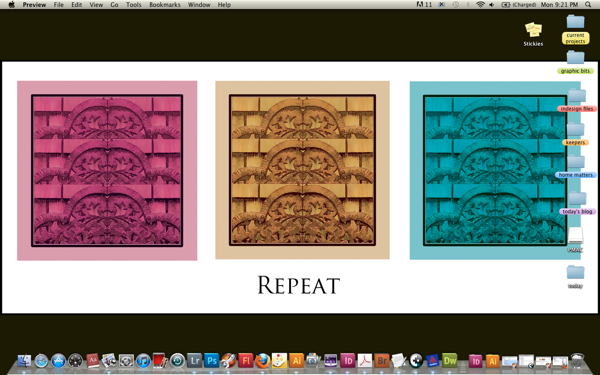Open the File menu

[x=59, y=5]
